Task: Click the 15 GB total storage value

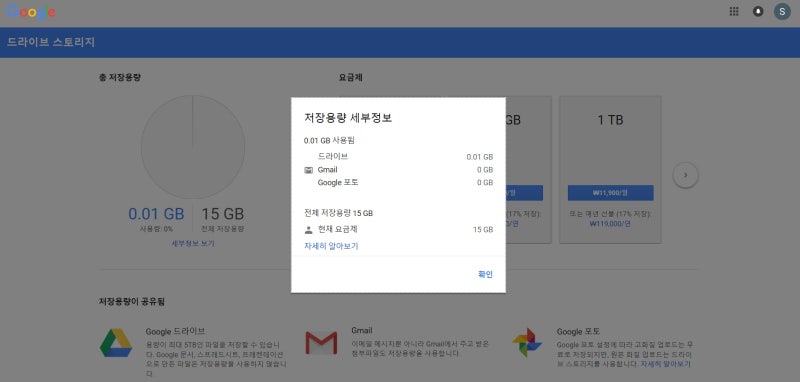Action: point(222,214)
